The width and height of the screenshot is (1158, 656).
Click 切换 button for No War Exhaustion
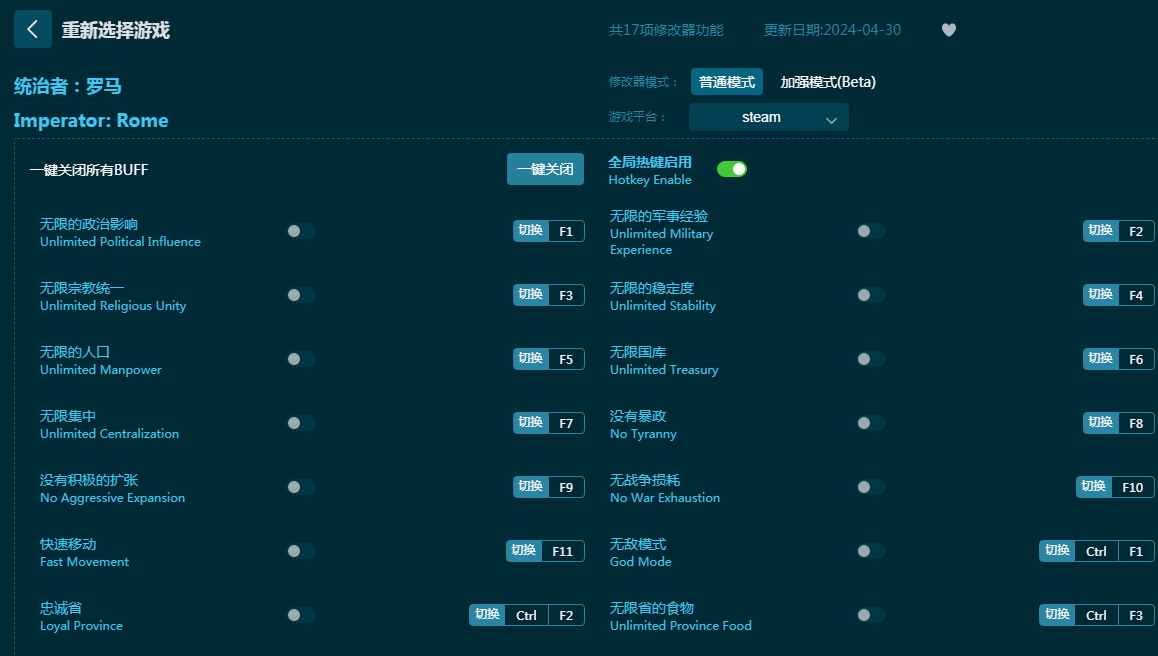coord(1094,487)
